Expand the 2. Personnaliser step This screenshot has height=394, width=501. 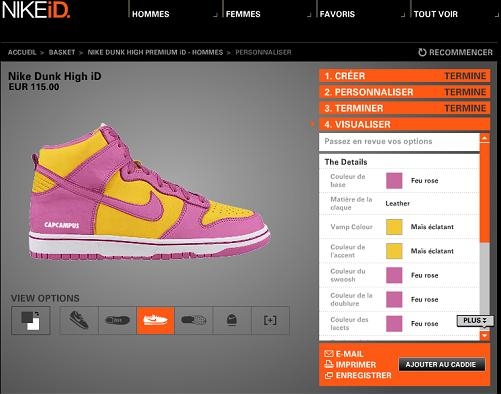(405, 92)
